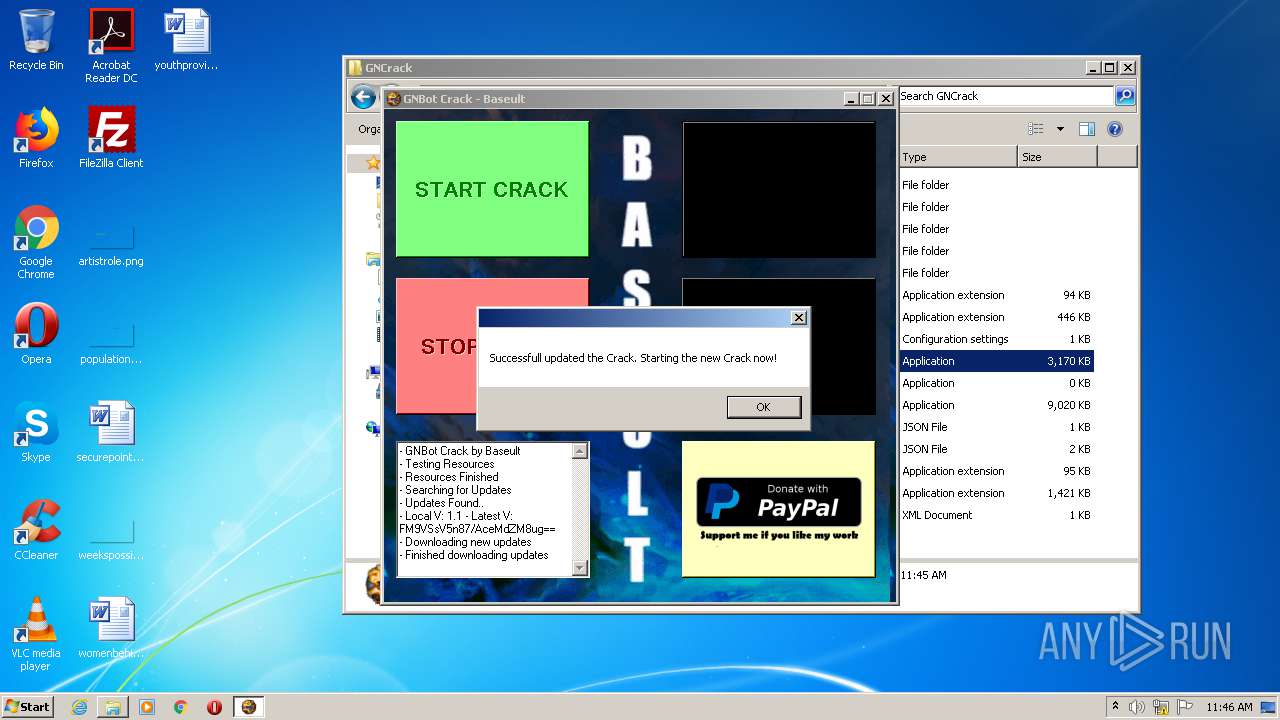Open Acrobat Reader DC desktop icon
Image resolution: width=1280 pixels, height=720 pixels.
pyautogui.click(x=111, y=47)
